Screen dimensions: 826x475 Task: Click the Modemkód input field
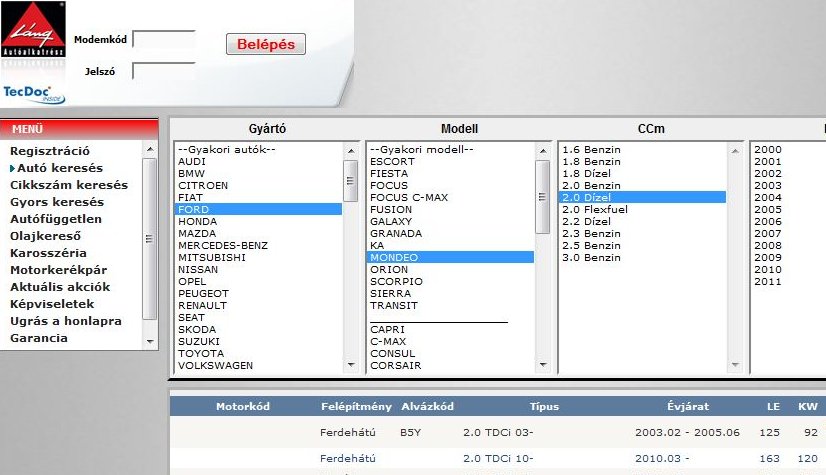164,39
